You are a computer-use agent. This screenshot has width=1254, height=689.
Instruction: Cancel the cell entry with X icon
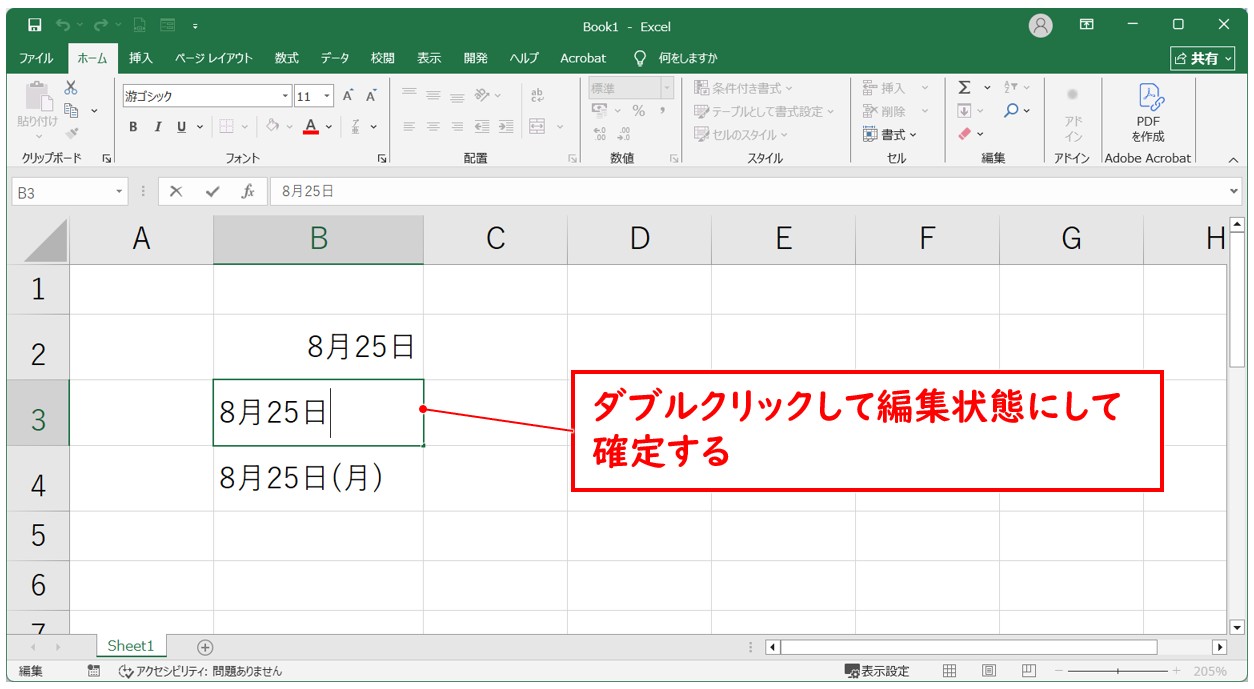(176, 192)
